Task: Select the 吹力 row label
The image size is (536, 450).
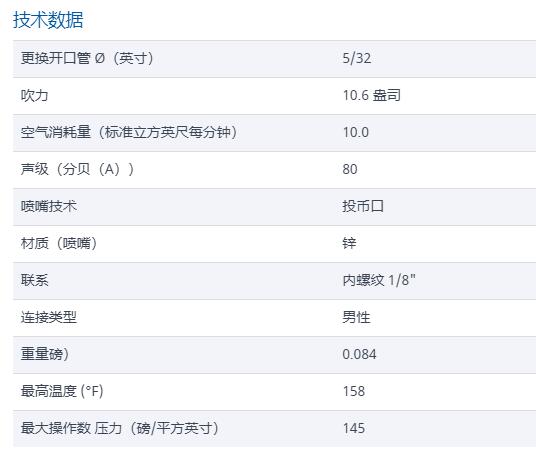Action: click(35, 95)
